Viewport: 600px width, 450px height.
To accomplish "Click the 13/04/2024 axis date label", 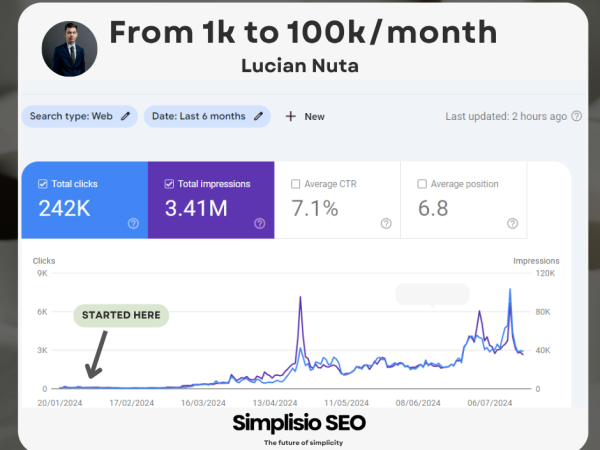I will [275, 403].
